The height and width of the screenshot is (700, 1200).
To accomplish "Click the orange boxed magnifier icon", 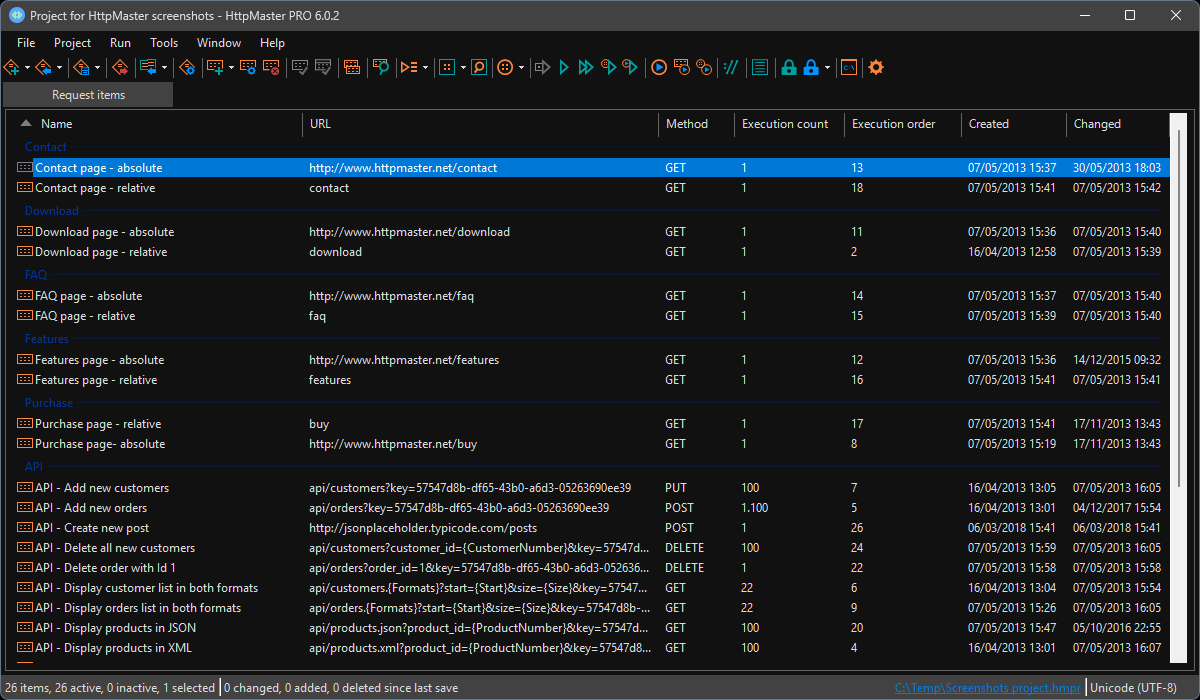I will click(479, 67).
